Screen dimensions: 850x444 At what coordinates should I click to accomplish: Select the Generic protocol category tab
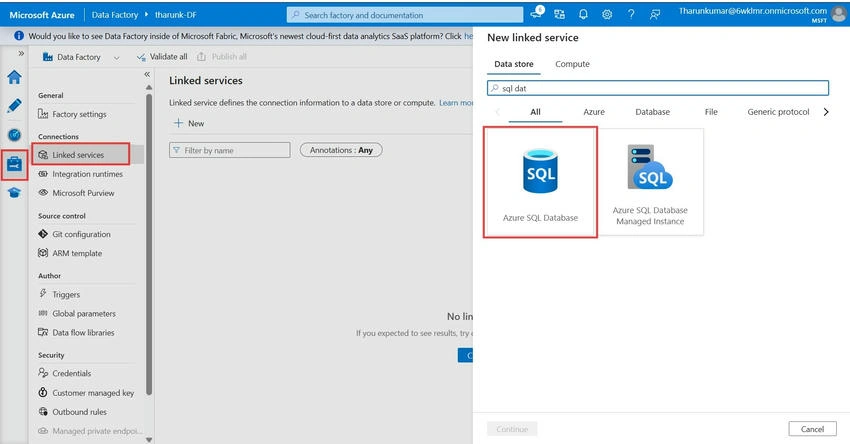pos(778,112)
